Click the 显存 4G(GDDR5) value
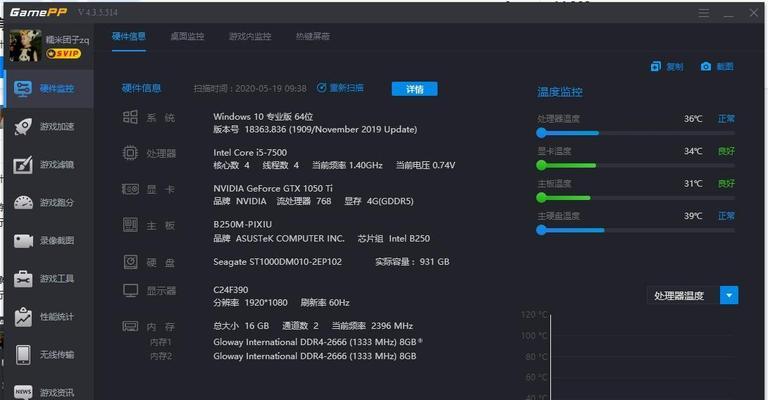The height and width of the screenshot is (400, 768). [379, 201]
